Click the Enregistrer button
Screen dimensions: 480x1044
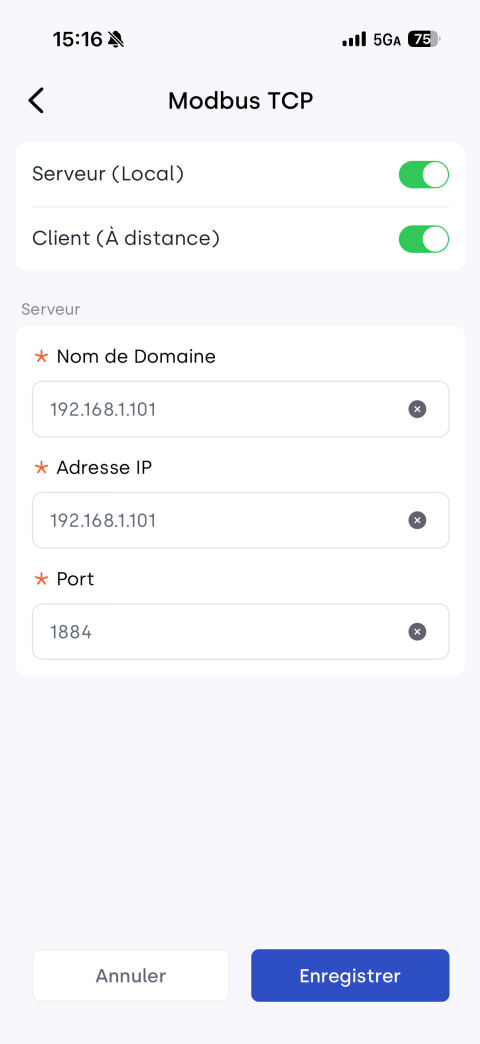coord(350,975)
